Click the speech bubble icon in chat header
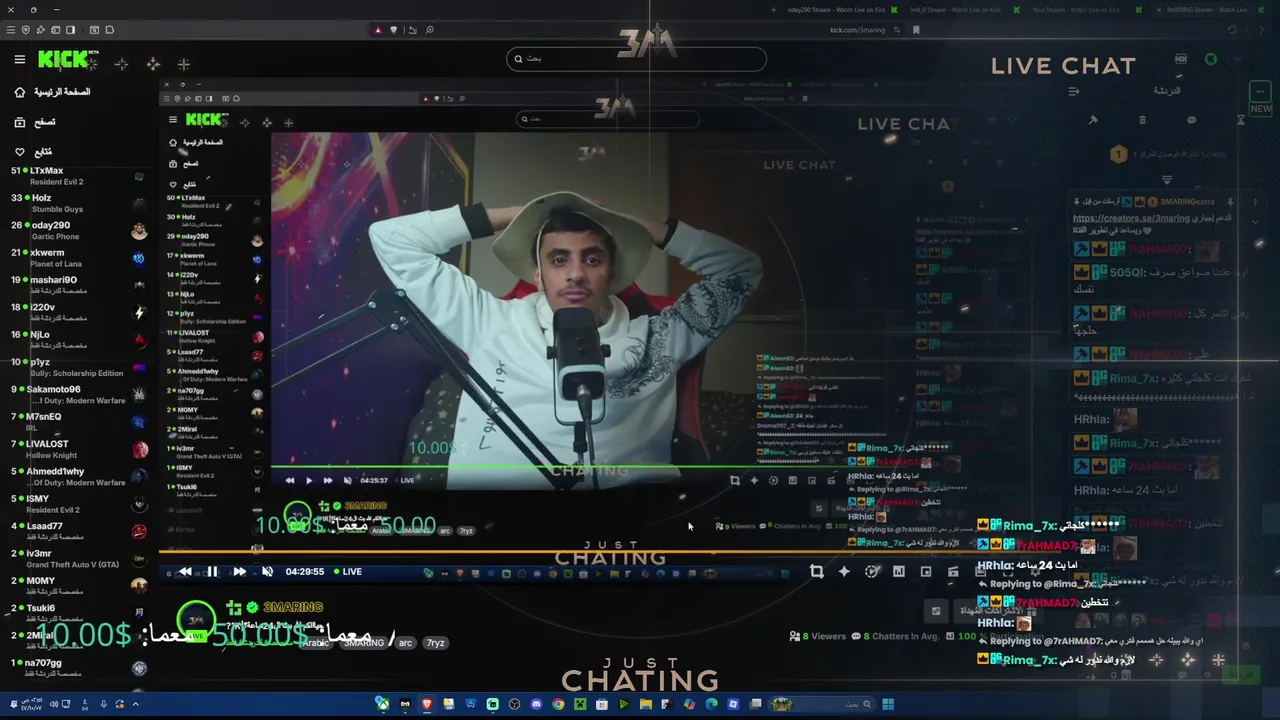 coord(1191,120)
